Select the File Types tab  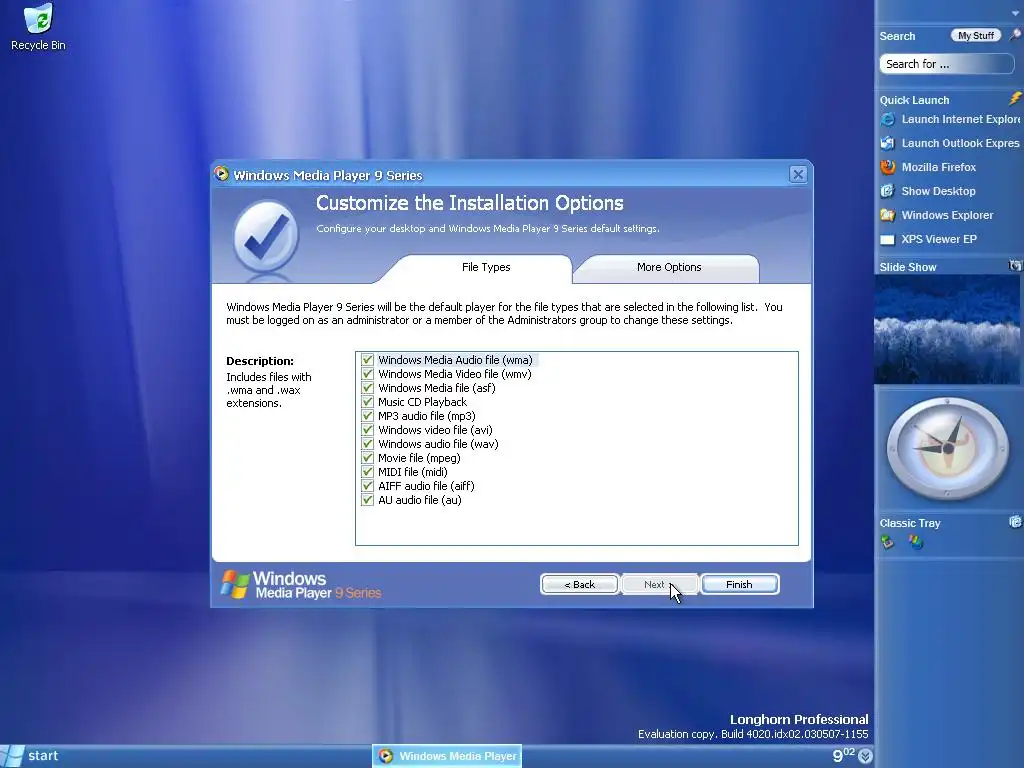486,268
